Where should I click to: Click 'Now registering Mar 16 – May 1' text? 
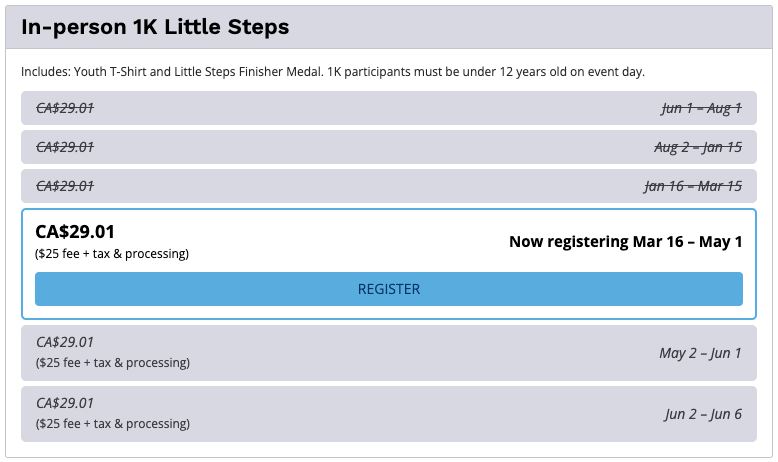pyautogui.click(x=625, y=242)
